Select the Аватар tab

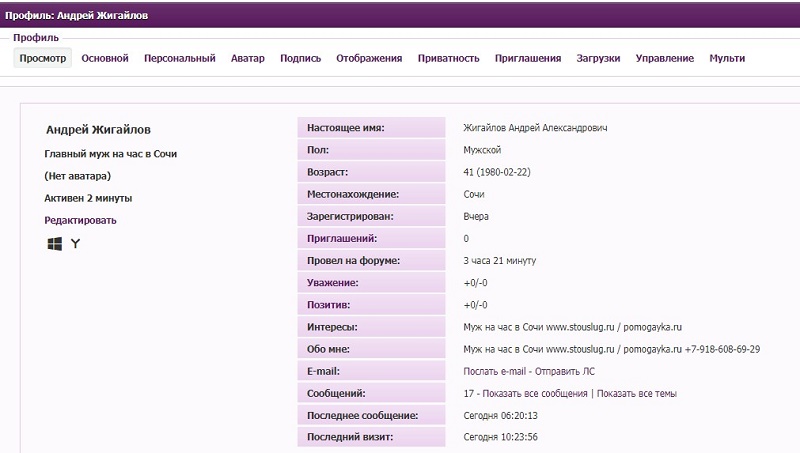pos(248,58)
